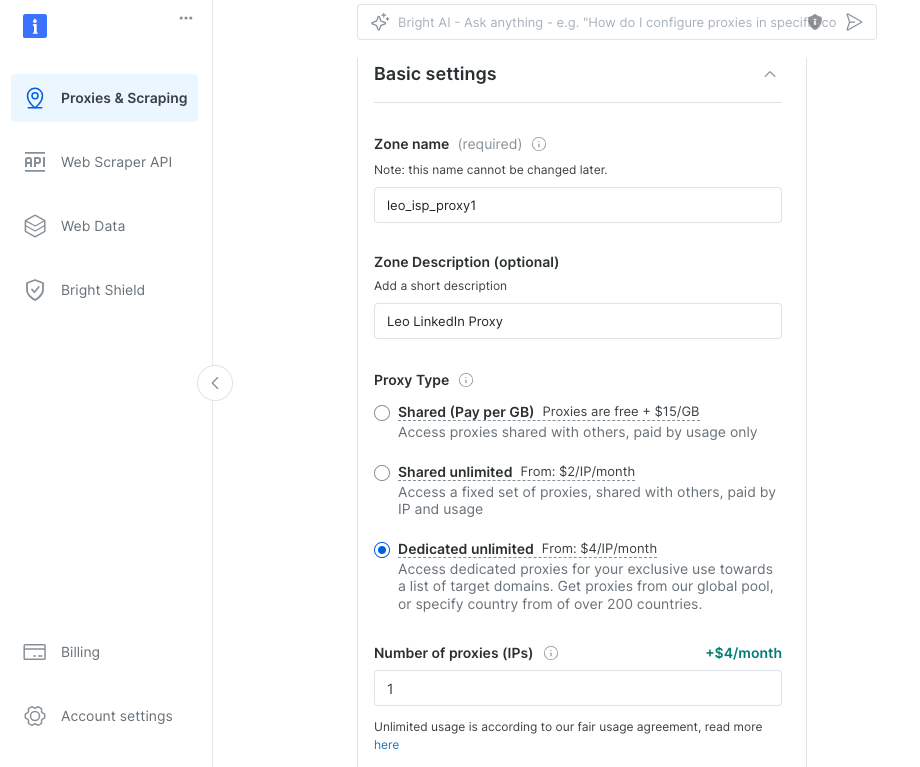Screen dimensions: 920x767
Task: Open the fair usage agreement 'here' link
Action: coord(386,745)
